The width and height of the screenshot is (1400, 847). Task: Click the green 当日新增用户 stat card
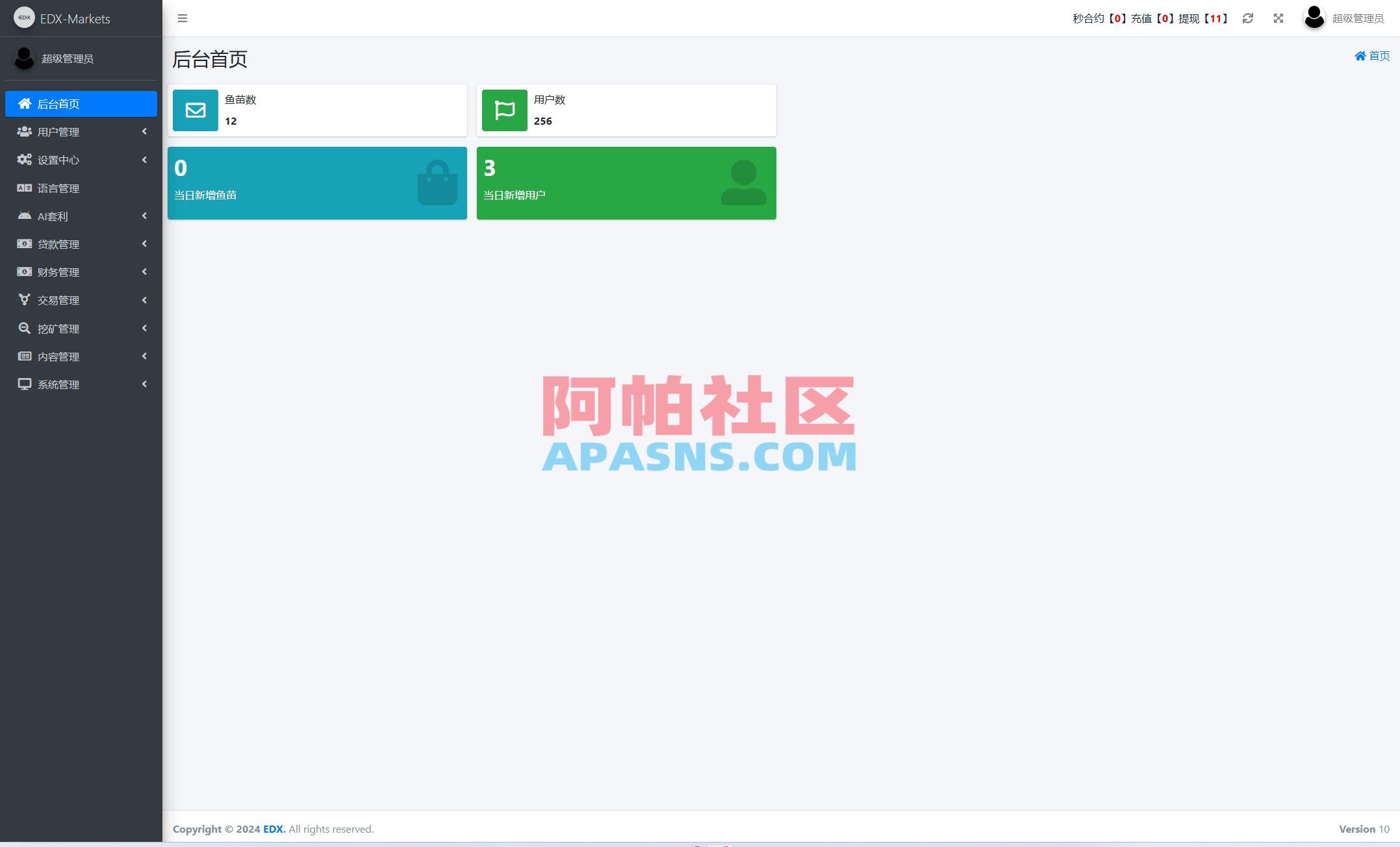(626, 183)
